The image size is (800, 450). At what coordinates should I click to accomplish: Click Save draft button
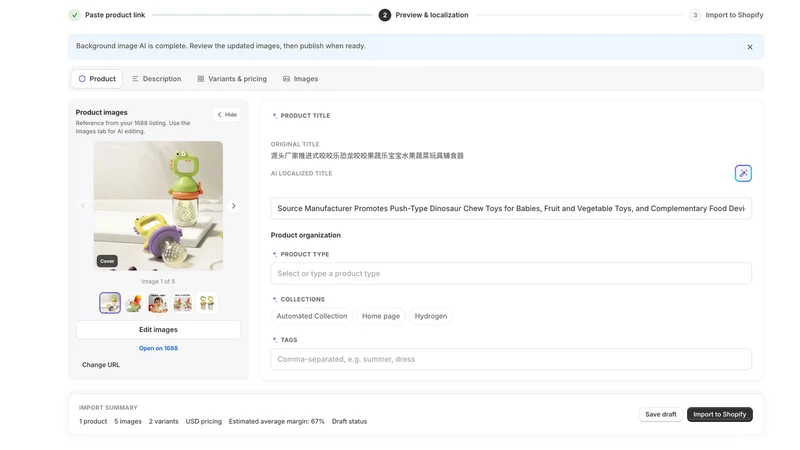(x=661, y=414)
